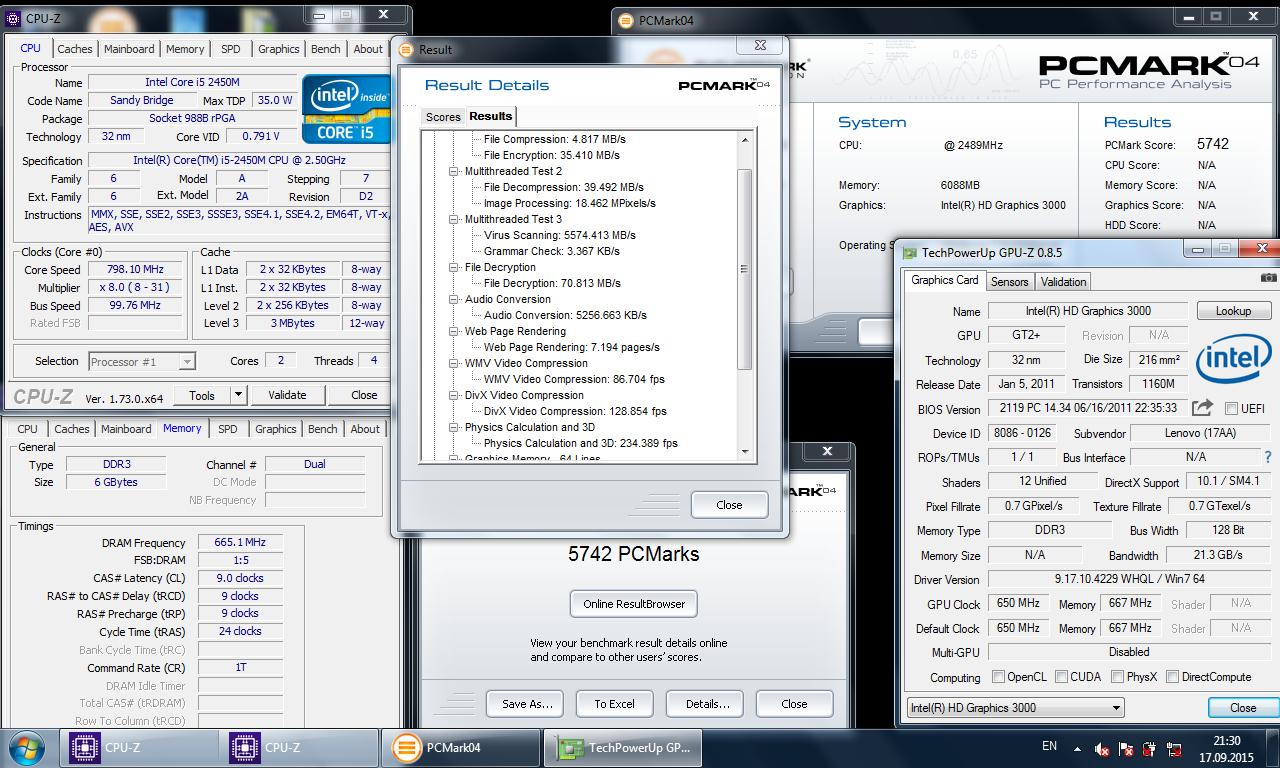The width and height of the screenshot is (1280, 768).
Task: Click the Details... button in PCMark04
Action: click(x=707, y=704)
